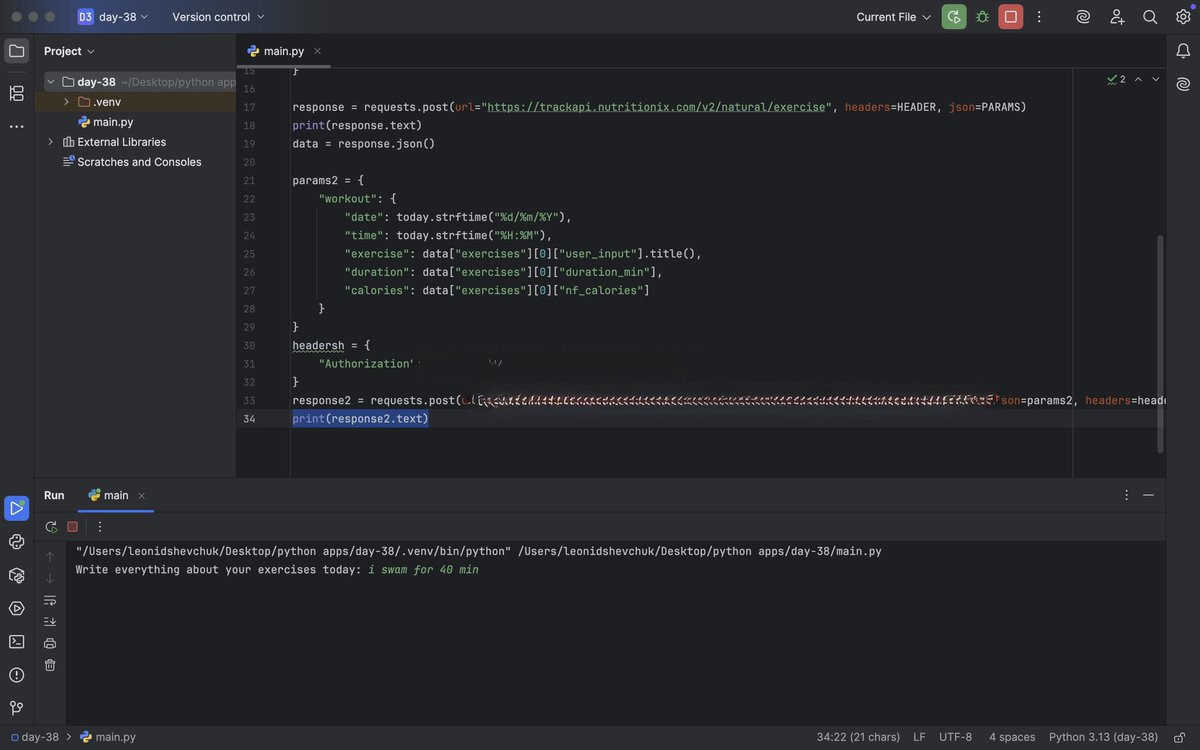1200x750 pixels.
Task: Open Code With Me add-user icon
Action: (1117, 17)
